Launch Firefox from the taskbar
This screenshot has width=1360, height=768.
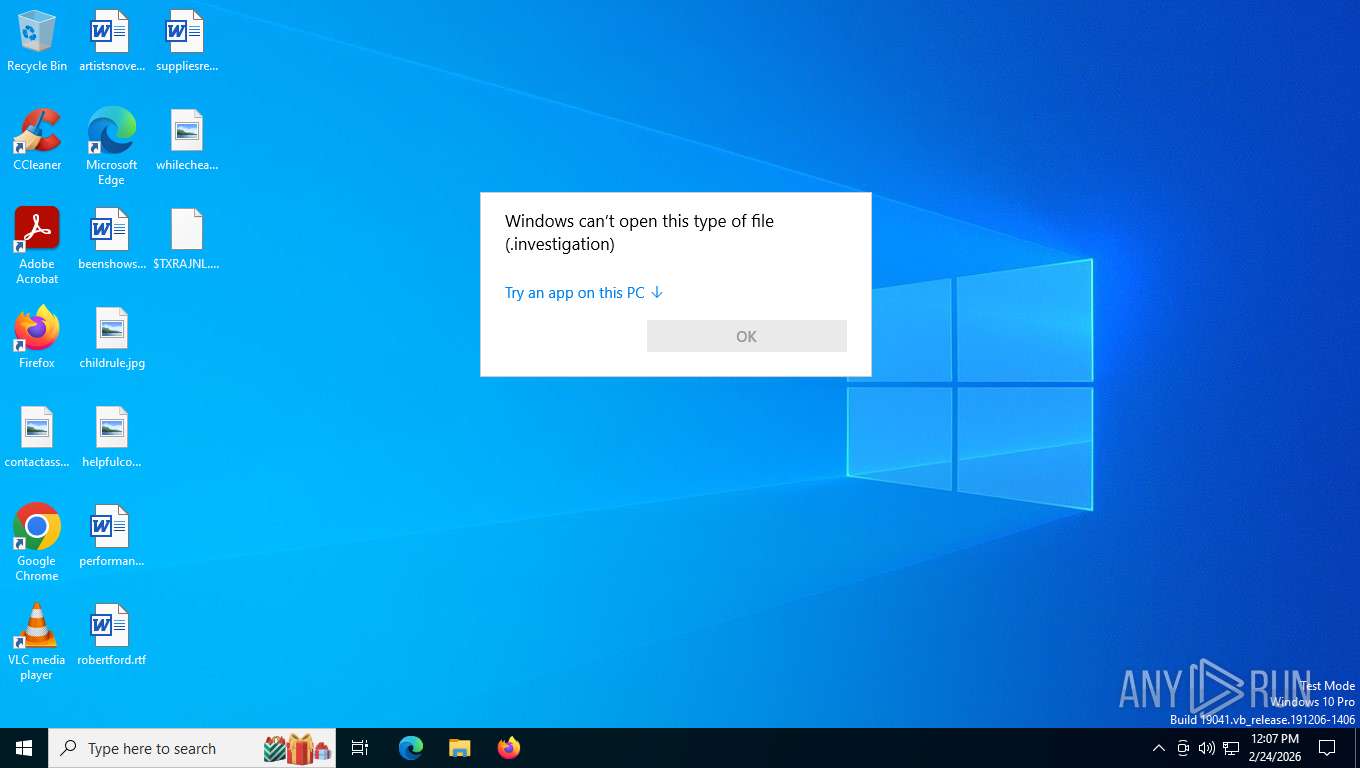point(509,748)
